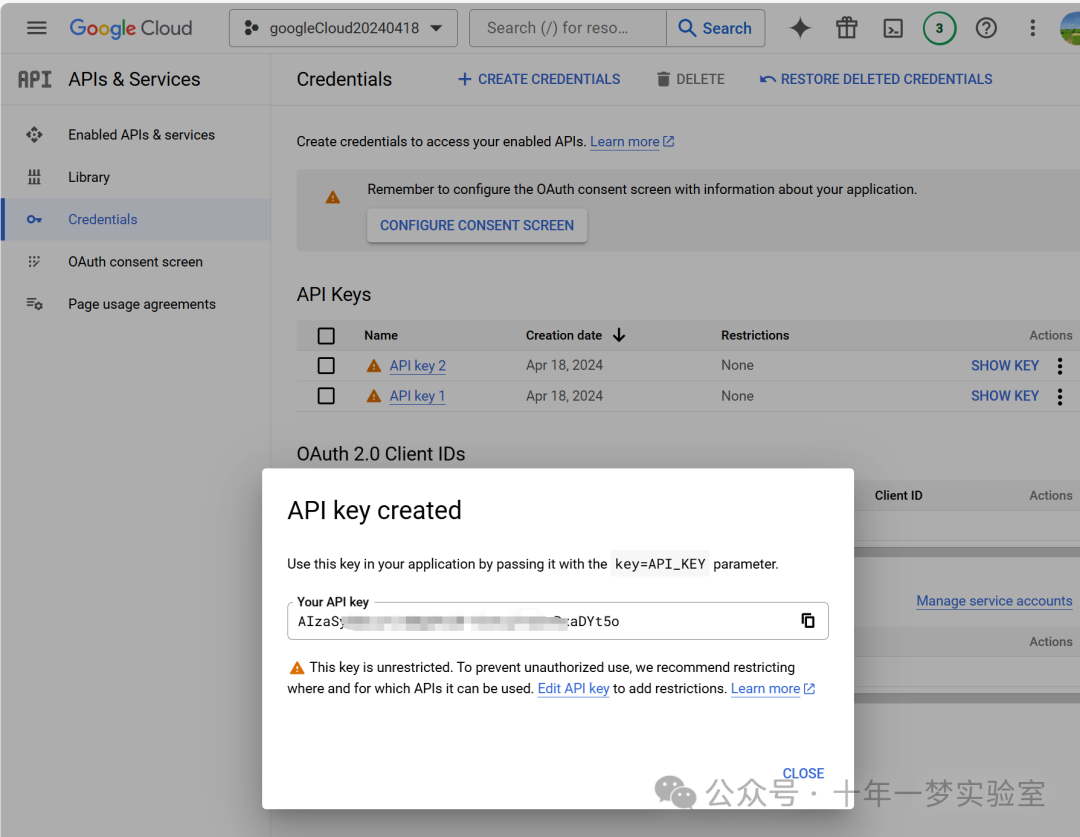1080x837 pixels.
Task: Click the OAuth warning triangle icon
Action: 333,197
